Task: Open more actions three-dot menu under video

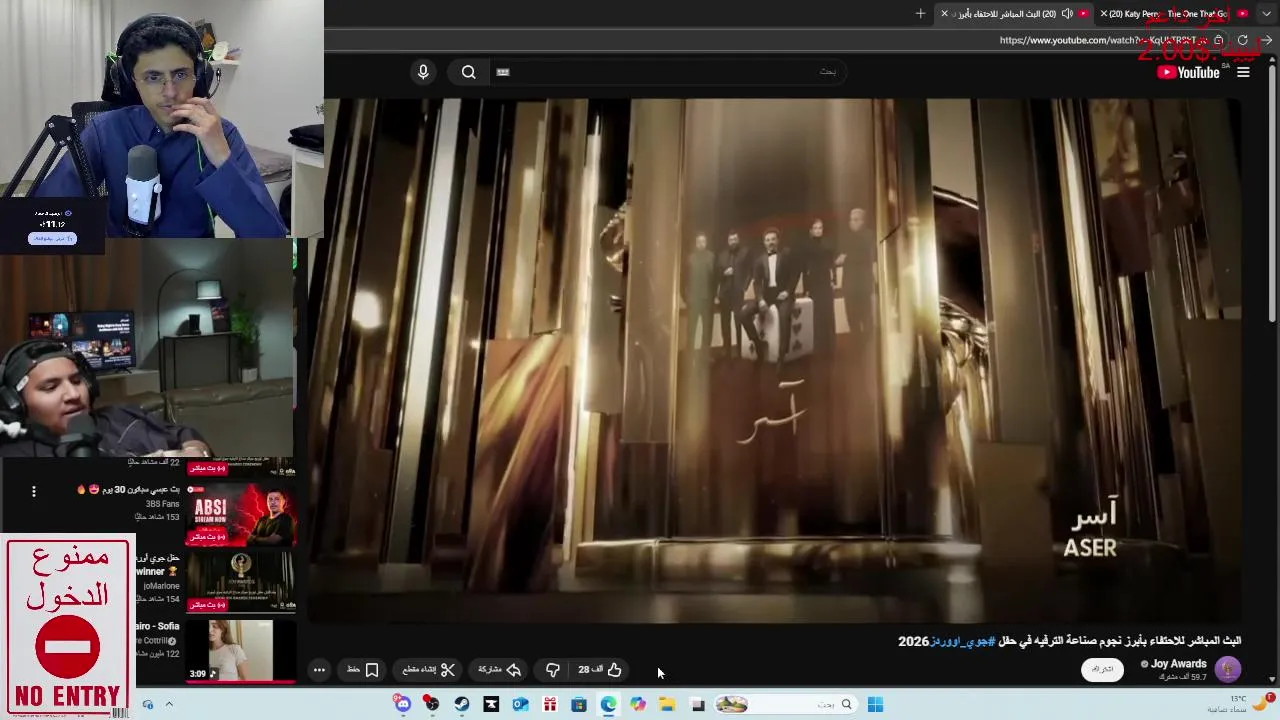Action: coord(319,670)
